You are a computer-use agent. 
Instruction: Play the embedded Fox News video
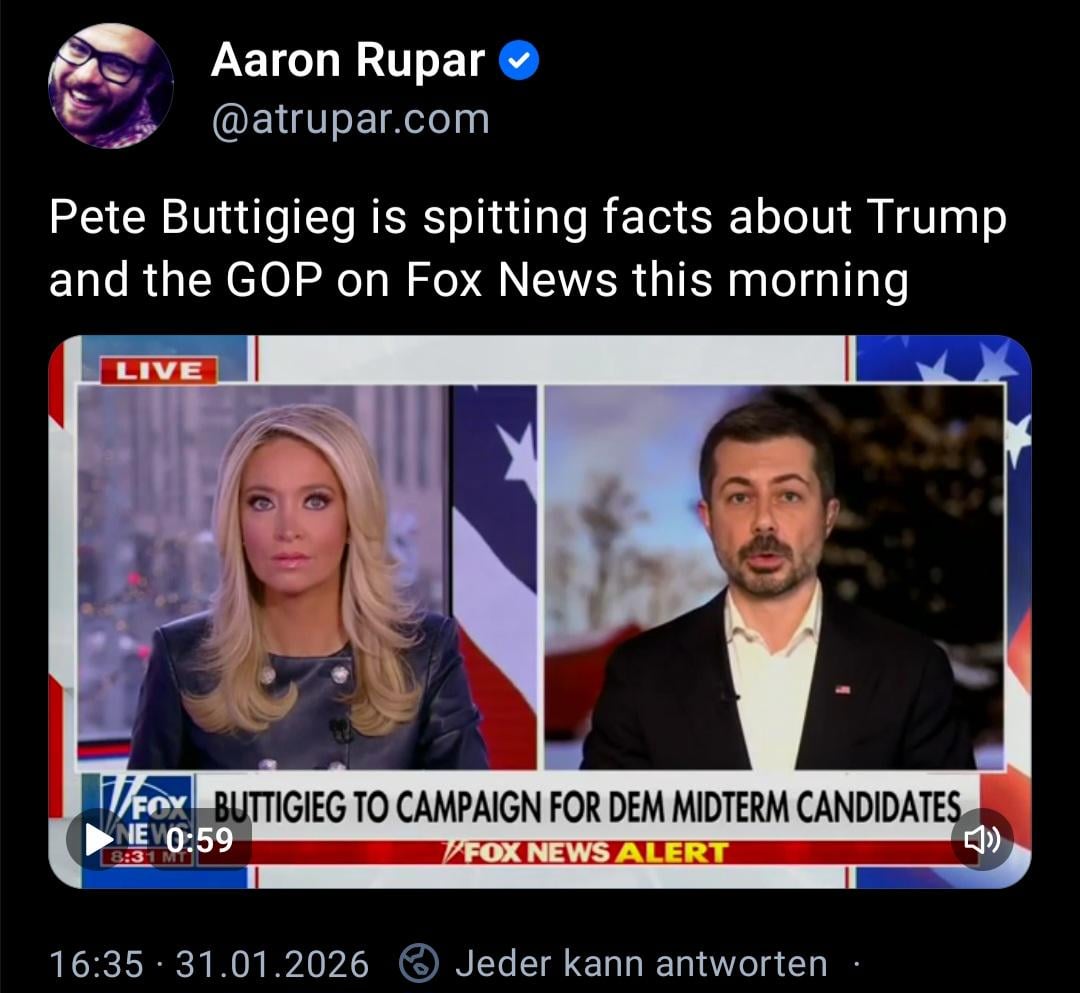[x=98, y=840]
